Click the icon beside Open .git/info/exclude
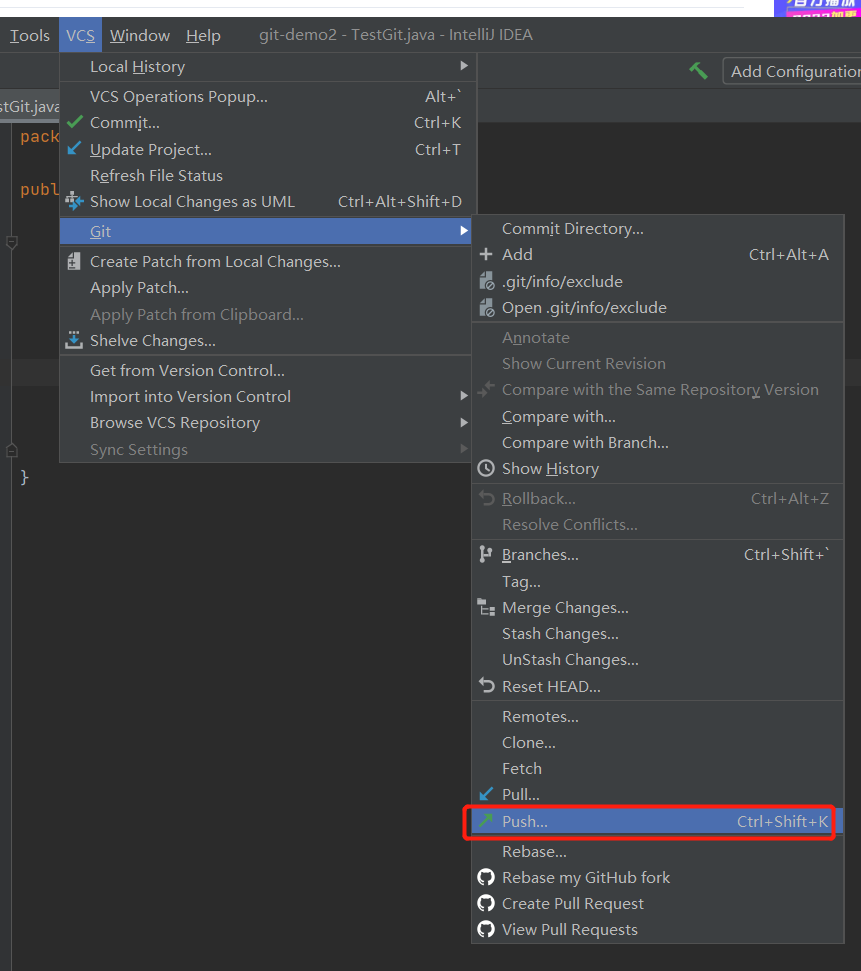This screenshot has height=971, width=861. (487, 307)
